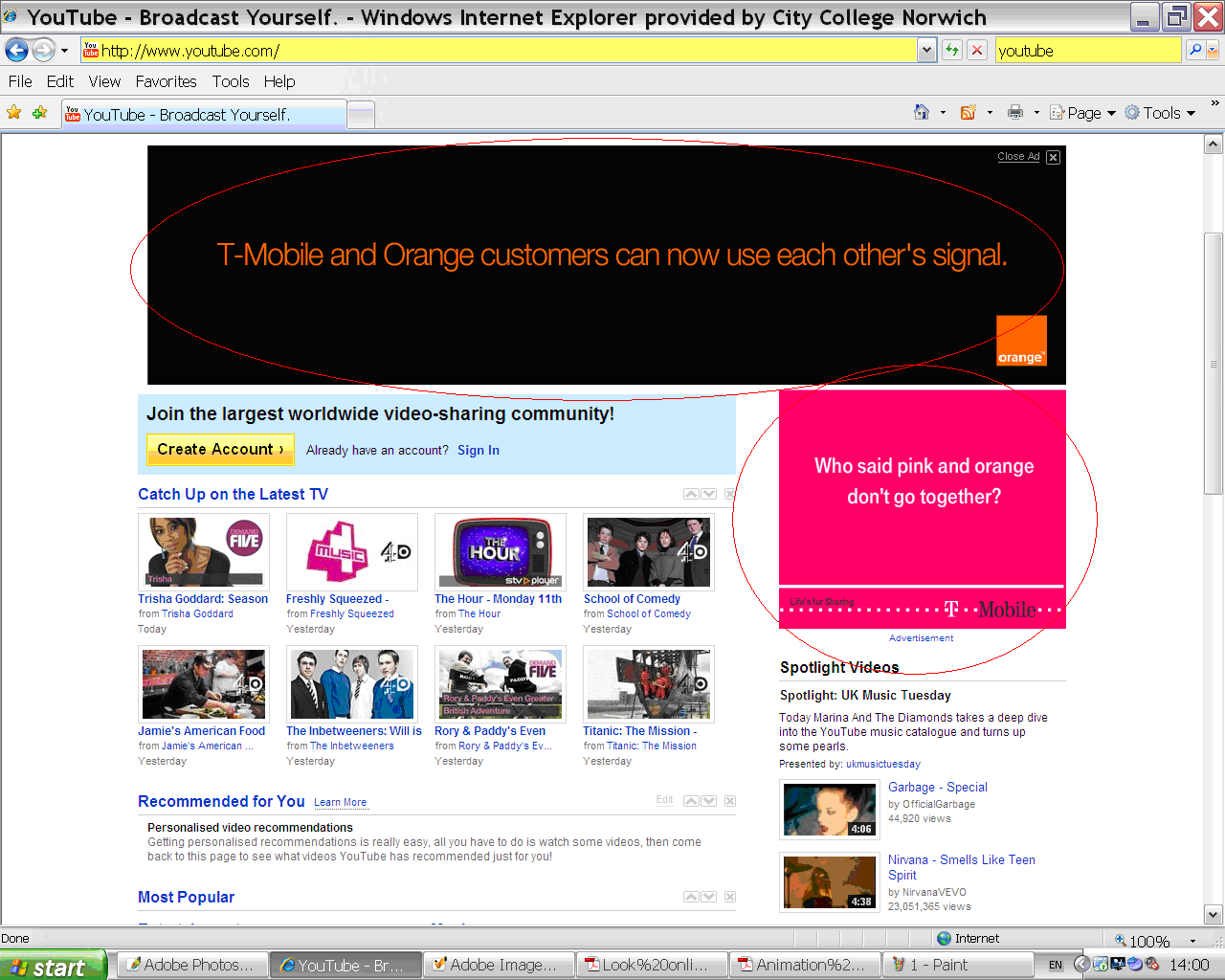Viewport: 1225px width, 980px height.
Task: Open the File menu
Action: tap(20, 81)
